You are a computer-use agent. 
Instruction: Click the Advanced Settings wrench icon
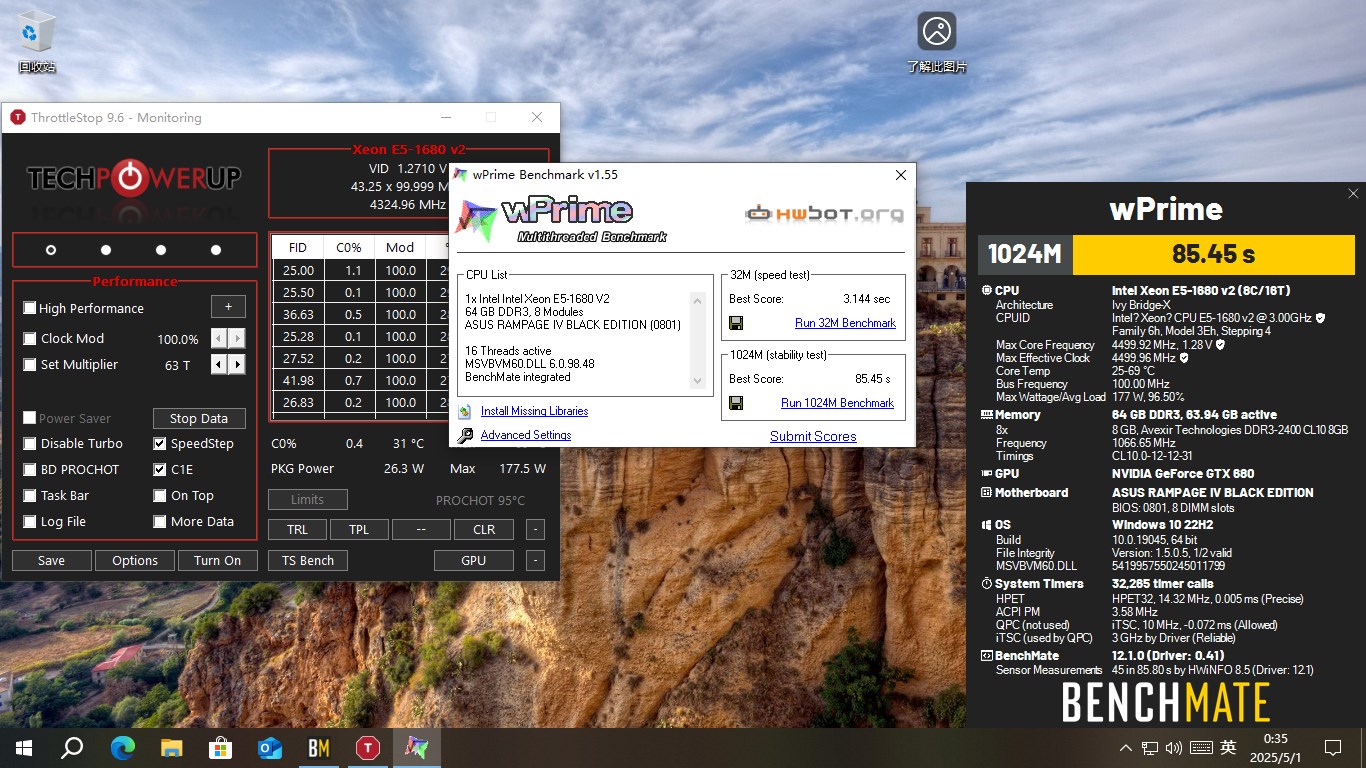click(464, 435)
